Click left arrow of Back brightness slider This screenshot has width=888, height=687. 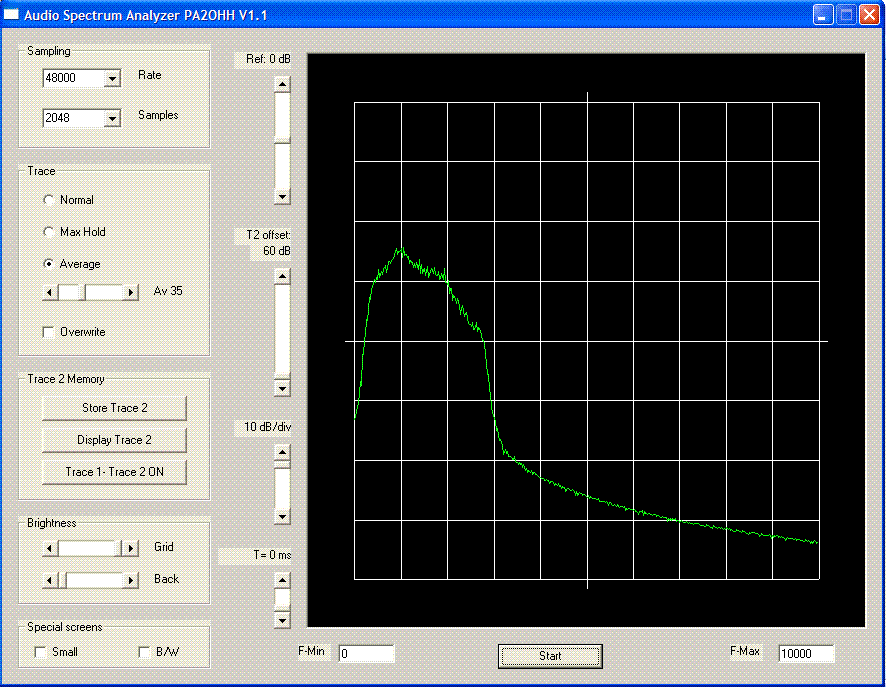(50, 580)
